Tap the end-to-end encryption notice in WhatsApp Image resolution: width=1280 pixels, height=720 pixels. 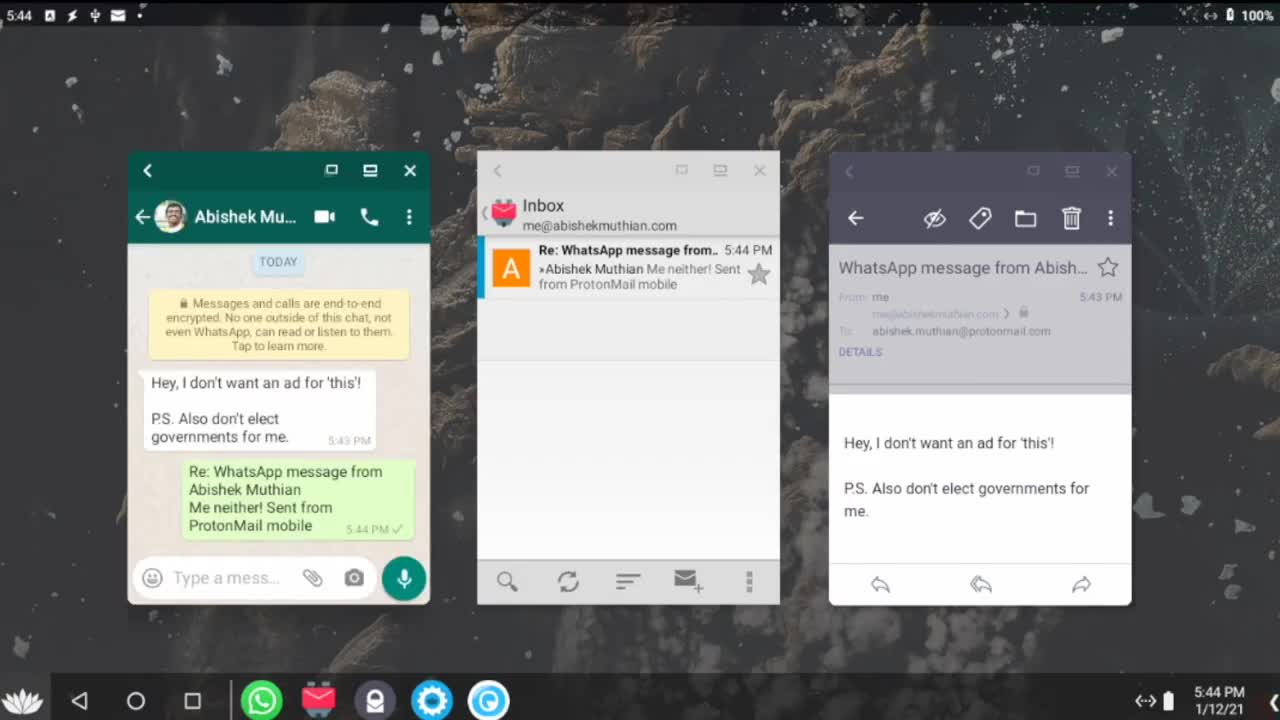(279, 325)
